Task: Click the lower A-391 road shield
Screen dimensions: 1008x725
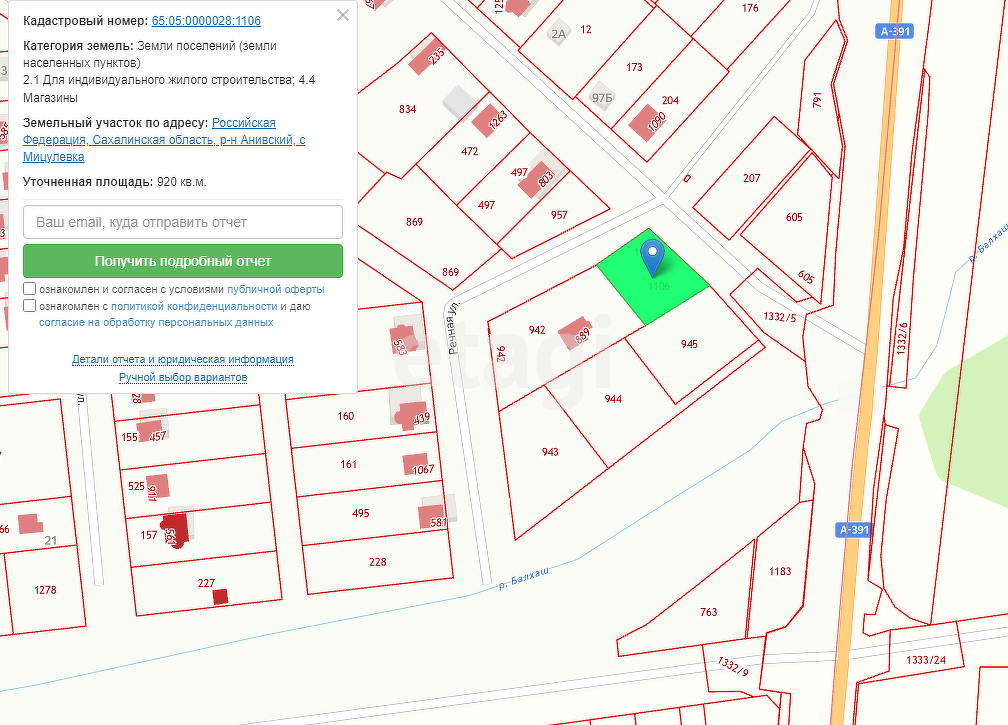Action: point(855,530)
